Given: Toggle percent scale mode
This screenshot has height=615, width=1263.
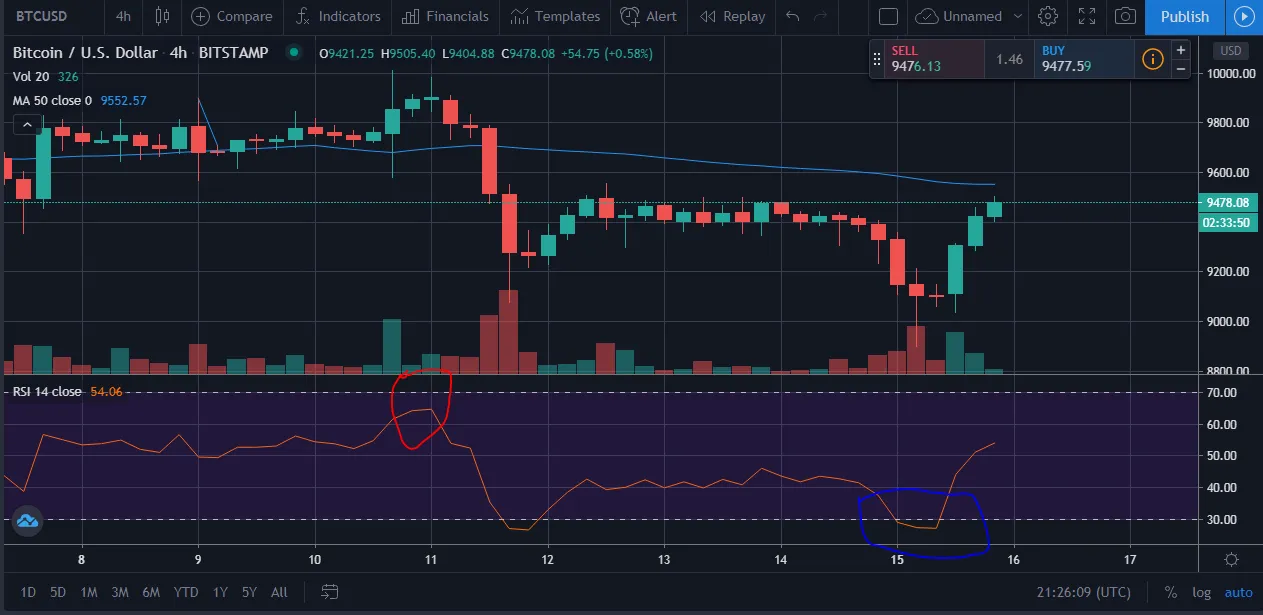Looking at the screenshot, I should (x=1170, y=592).
